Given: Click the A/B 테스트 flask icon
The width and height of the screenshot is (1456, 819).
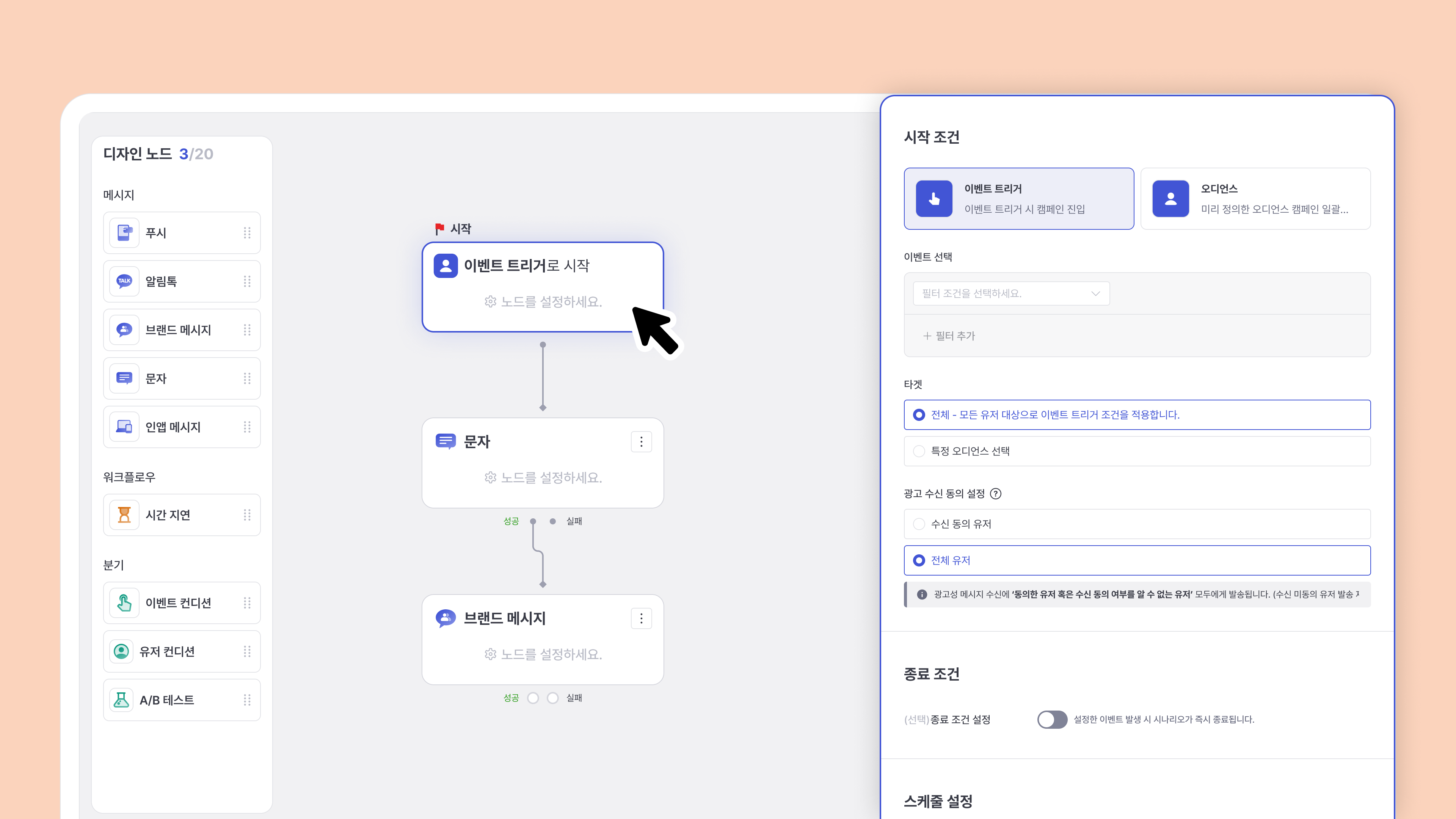Looking at the screenshot, I should (121, 700).
